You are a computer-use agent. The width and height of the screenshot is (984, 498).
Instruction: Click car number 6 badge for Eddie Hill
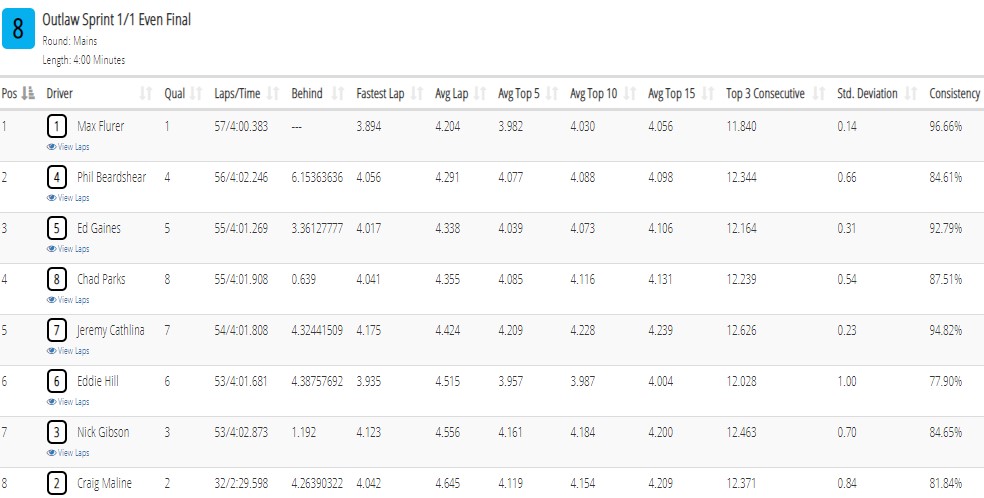[56, 381]
